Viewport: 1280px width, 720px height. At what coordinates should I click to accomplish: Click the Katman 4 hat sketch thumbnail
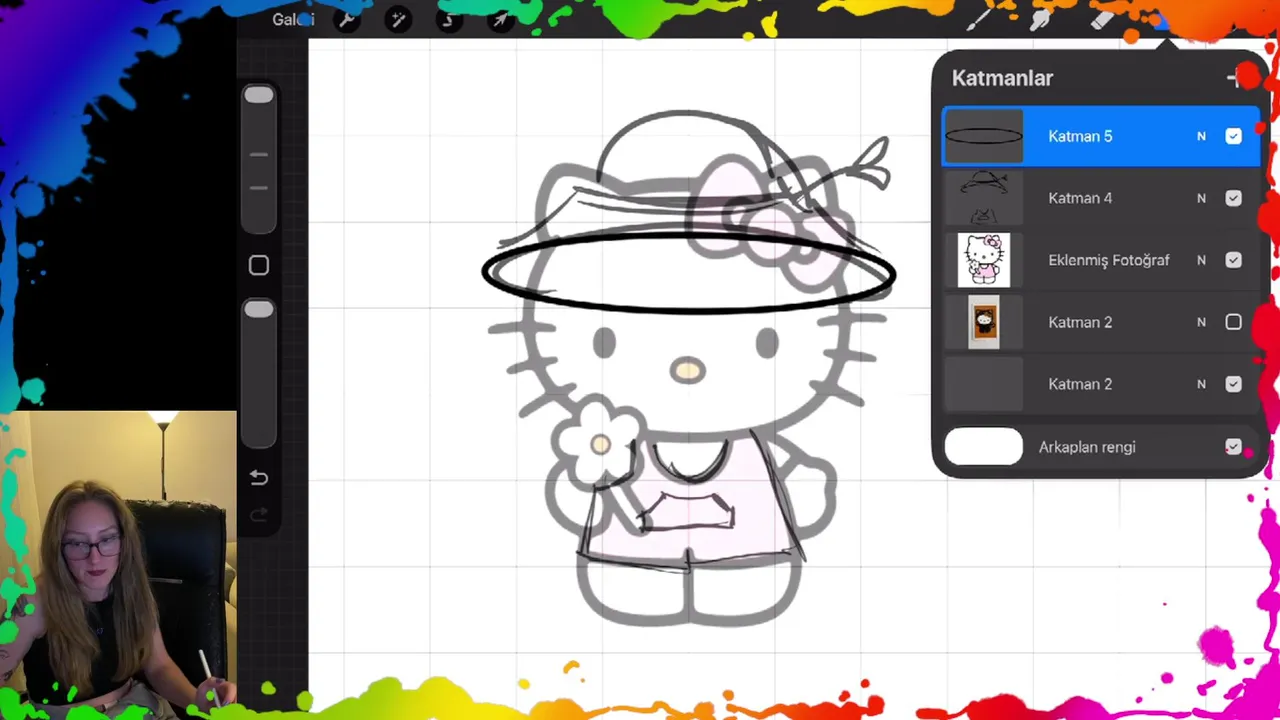(984, 198)
